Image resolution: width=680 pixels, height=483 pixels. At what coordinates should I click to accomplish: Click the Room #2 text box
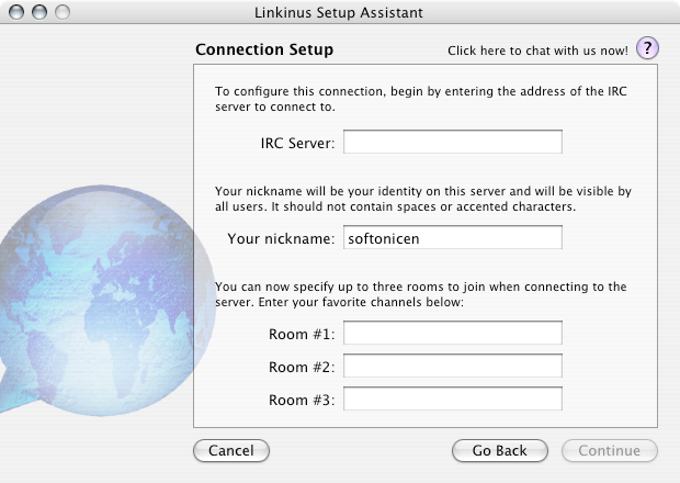[452, 366]
